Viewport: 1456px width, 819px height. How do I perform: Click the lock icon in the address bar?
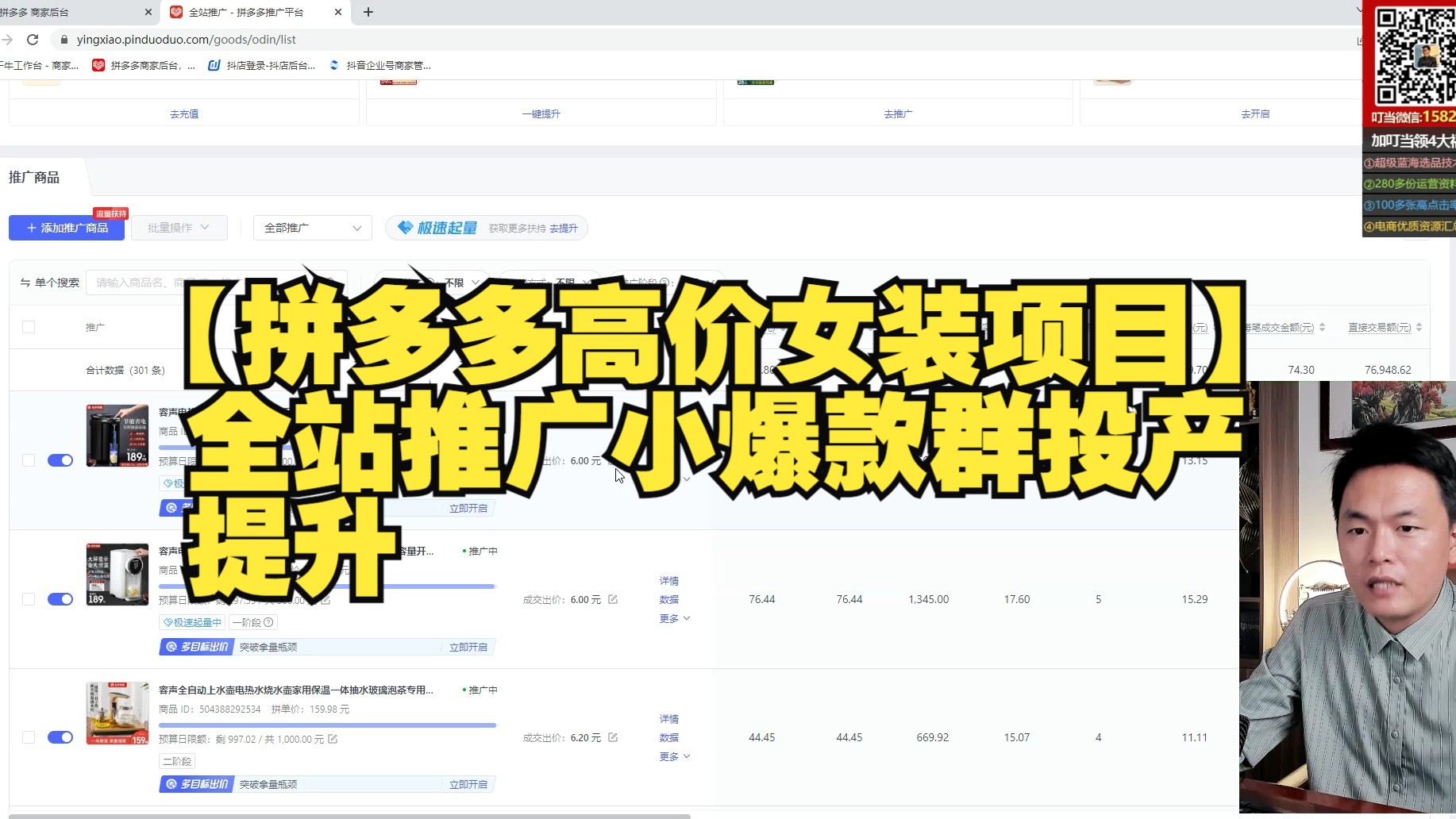[64, 39]
